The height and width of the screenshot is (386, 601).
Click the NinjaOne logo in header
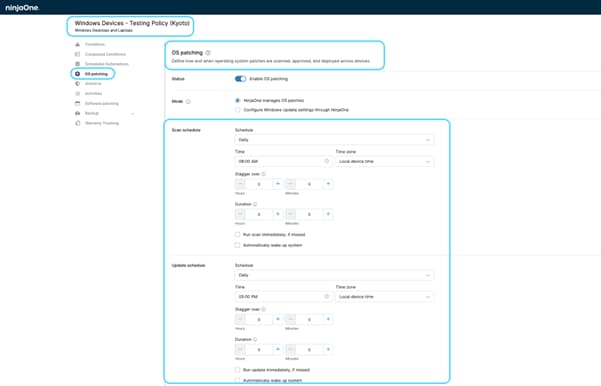[22, 7]
